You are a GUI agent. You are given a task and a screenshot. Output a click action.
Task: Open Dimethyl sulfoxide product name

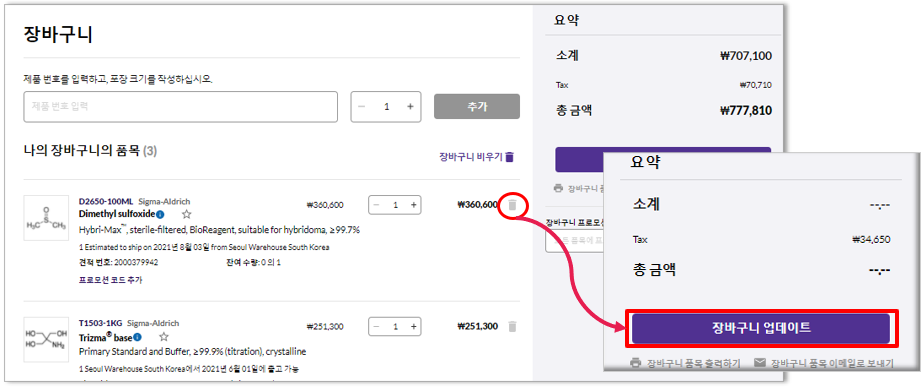117,214
